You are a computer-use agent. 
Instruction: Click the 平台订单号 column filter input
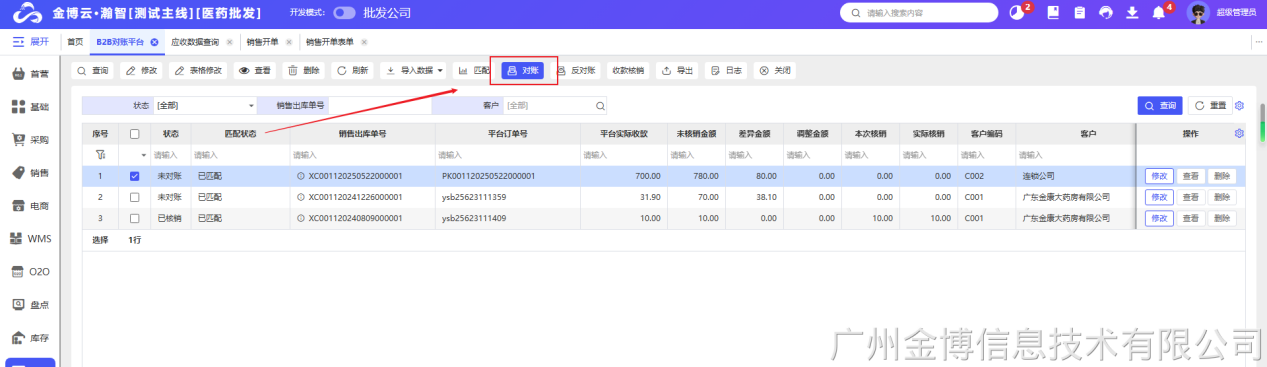point(508,155)
